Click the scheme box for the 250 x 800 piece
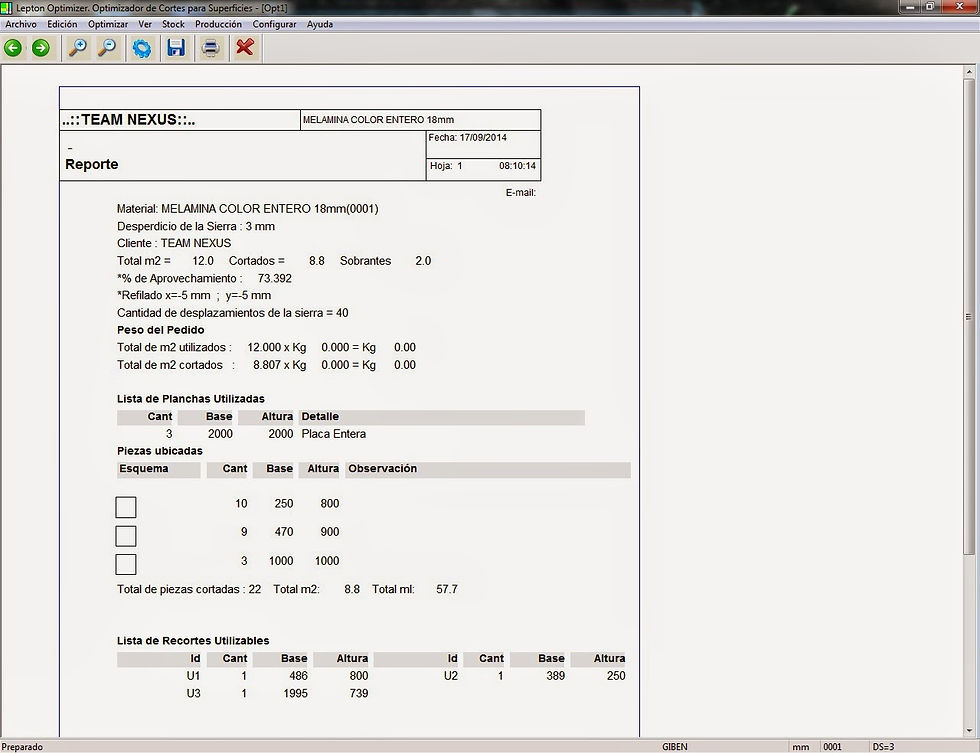 pos(126,507)
